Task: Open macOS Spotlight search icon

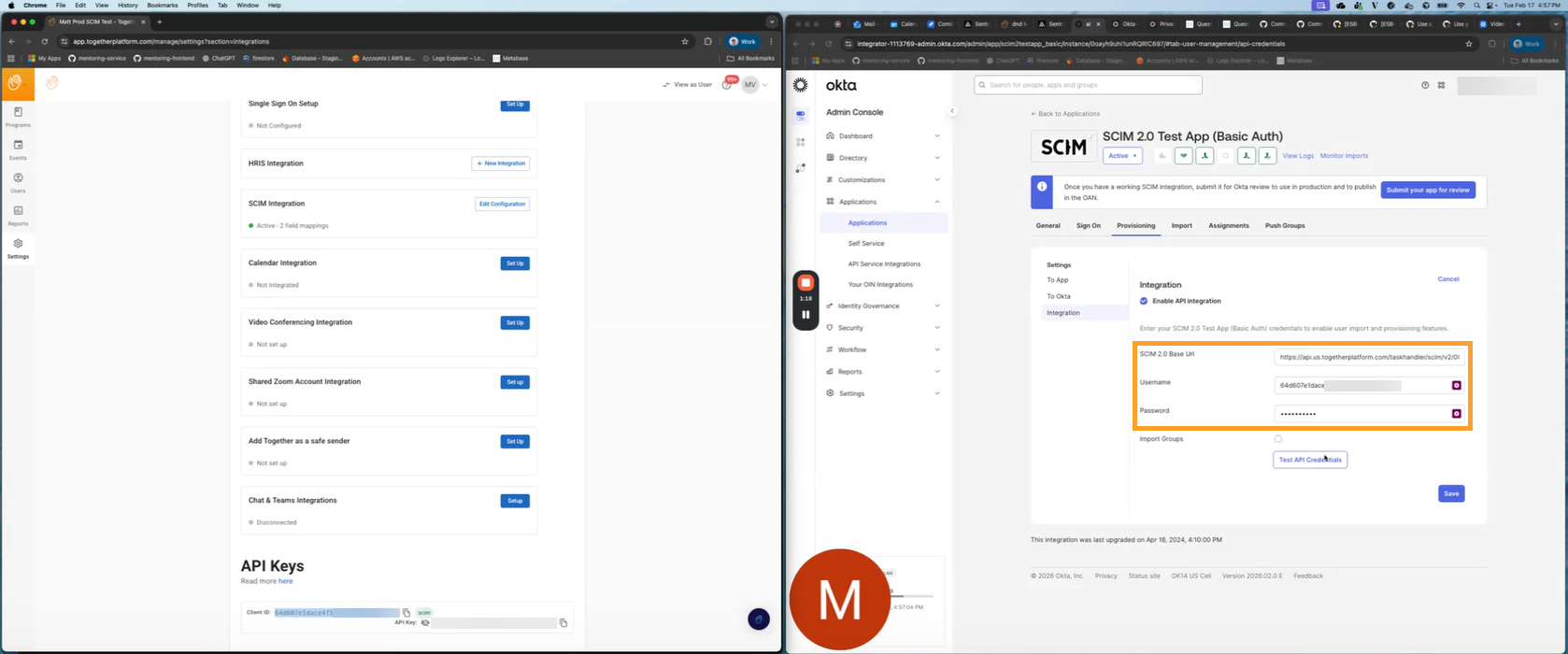Action: click(1476, 6)
